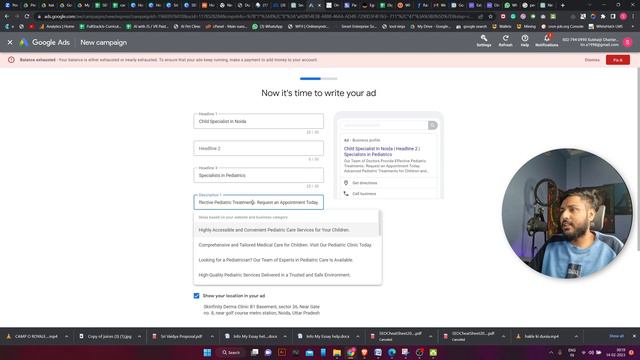
Task: Reload the page with the browser reload icon
Action: 27,16
